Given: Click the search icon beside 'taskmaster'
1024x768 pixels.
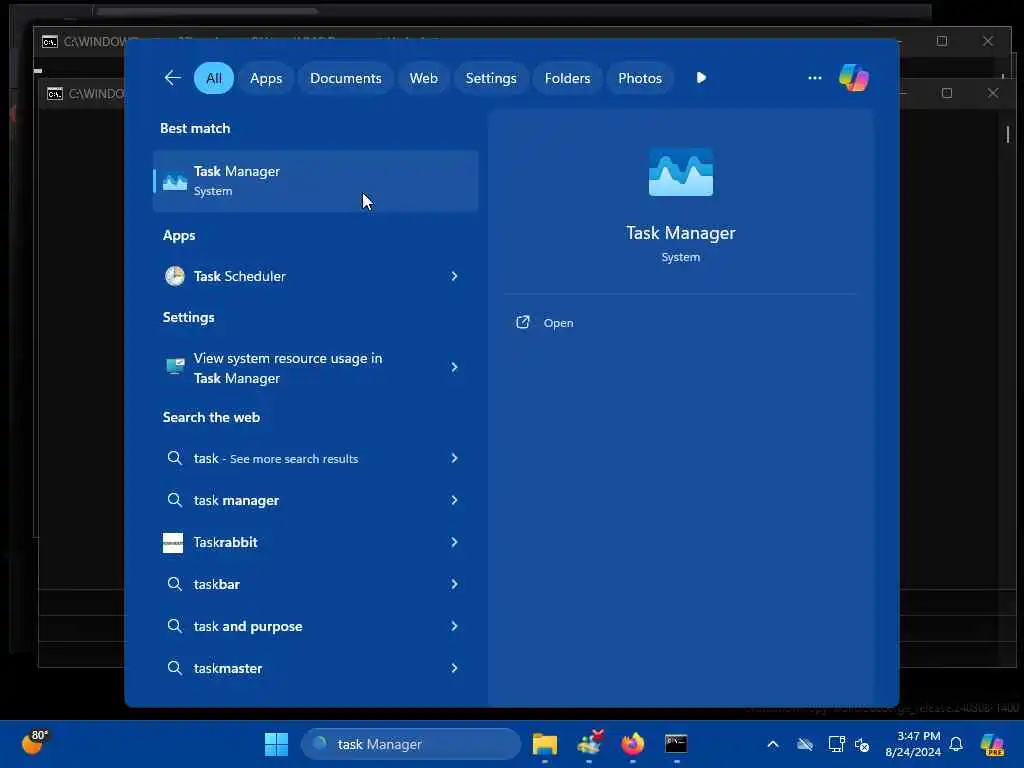Looking at the screenshot, I should (174, 668).
